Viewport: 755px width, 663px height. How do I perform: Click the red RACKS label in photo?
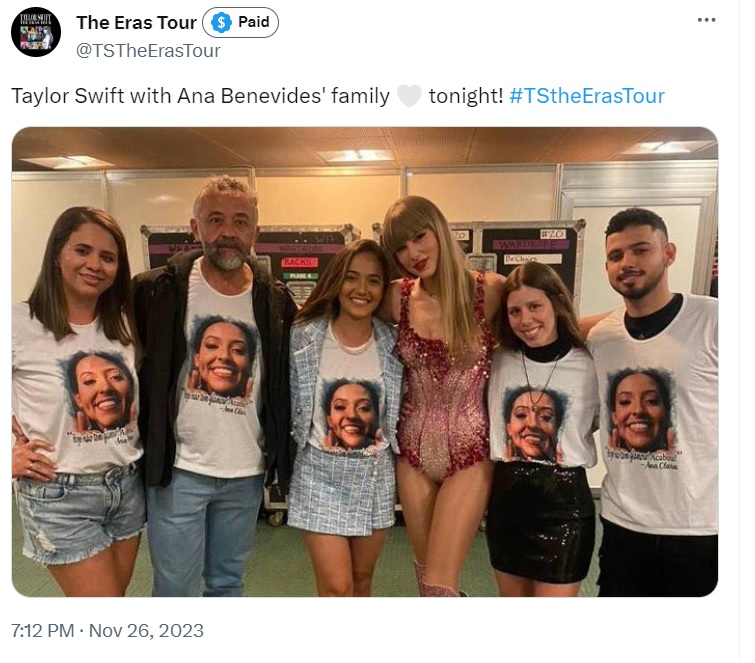pos(299,262)
